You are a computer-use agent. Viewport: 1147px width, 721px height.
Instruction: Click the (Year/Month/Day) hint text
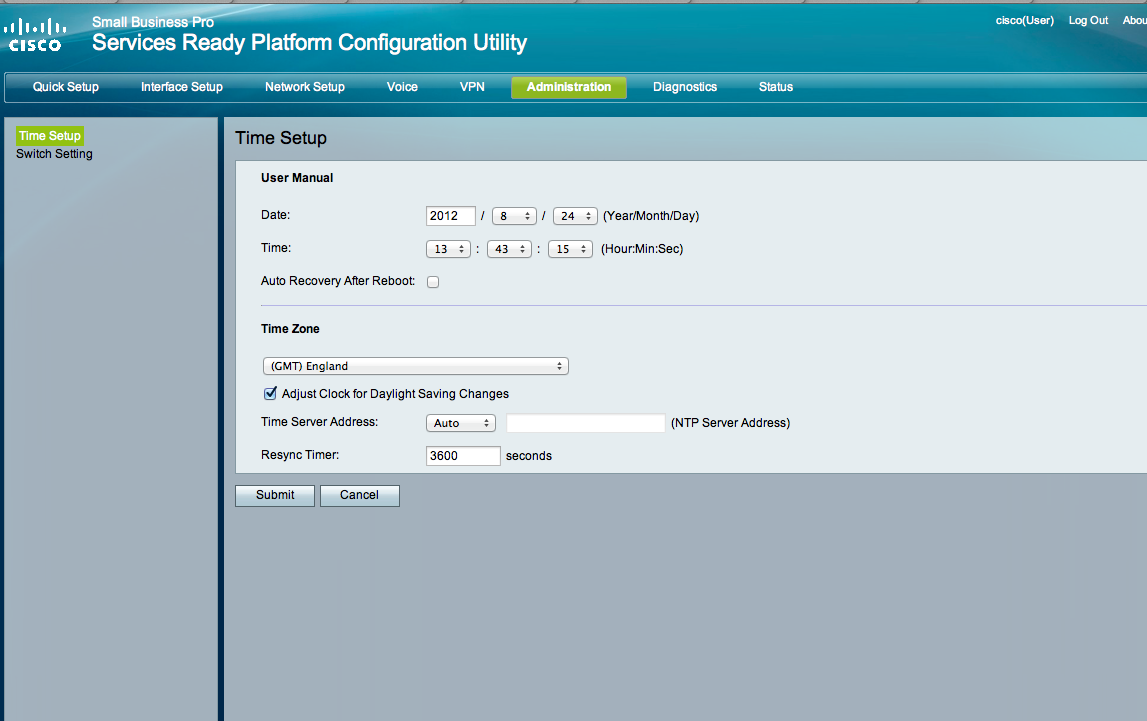click(651, 216)
